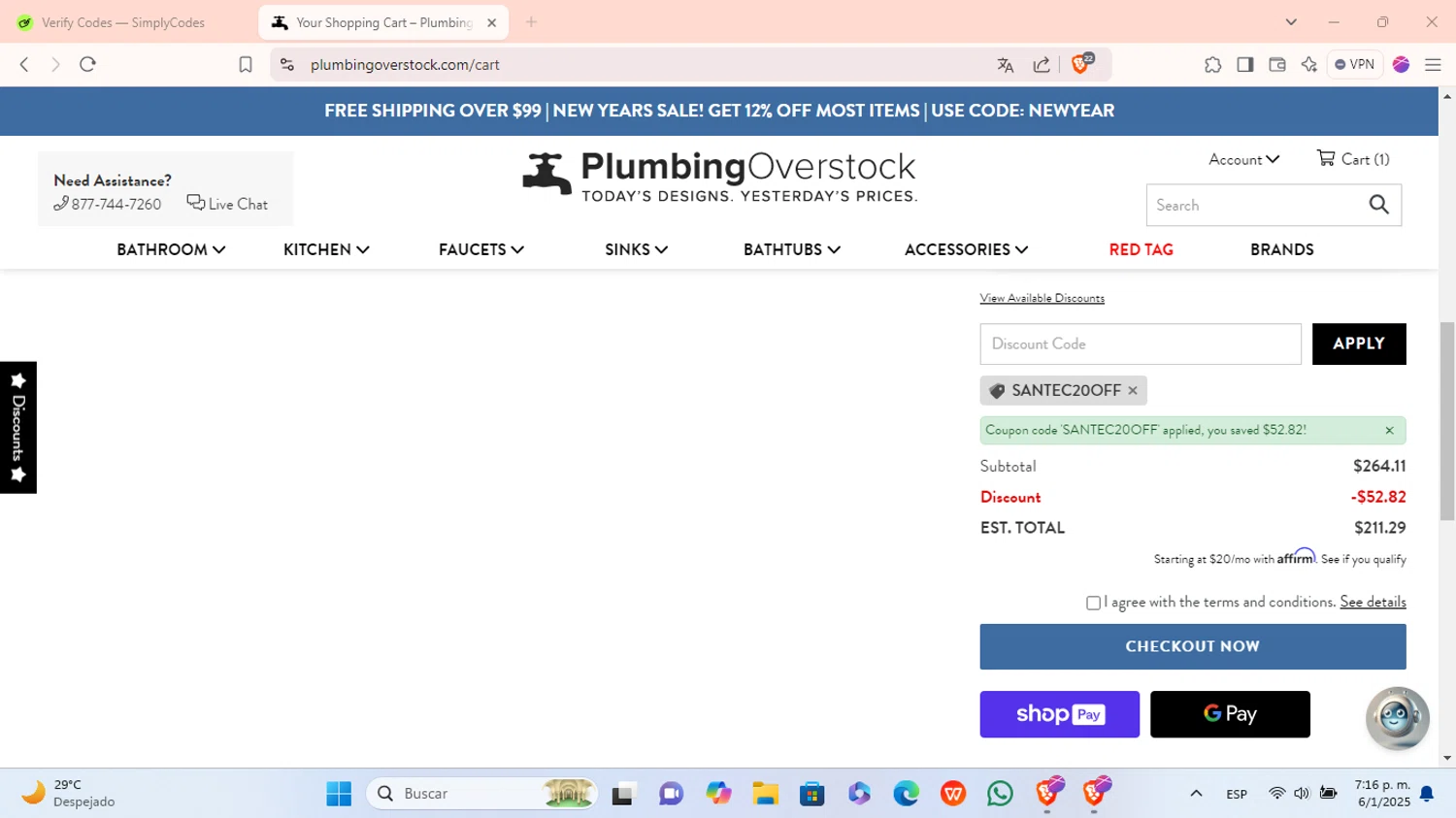Click the translate page icon

point(1006,65)
